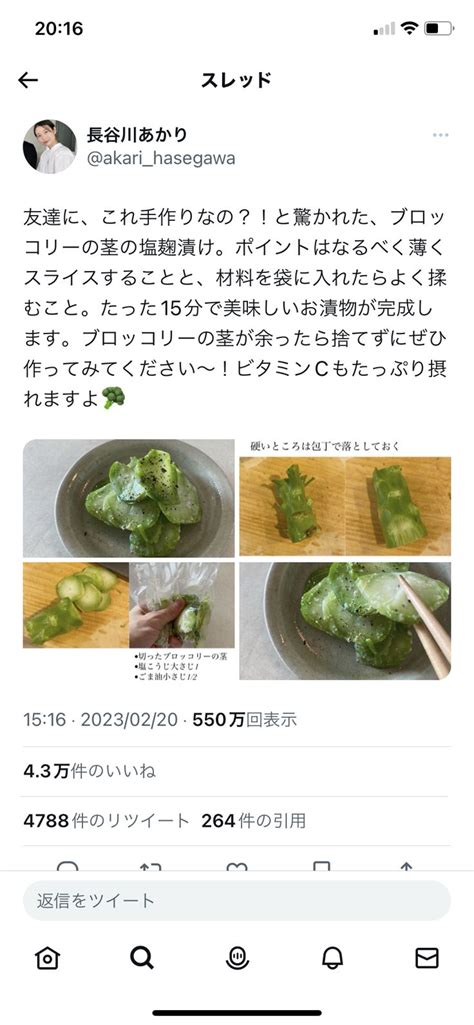474x1025 pixels.
Task: View 4788件のリツイート list
Action: (x=107, y=820)
